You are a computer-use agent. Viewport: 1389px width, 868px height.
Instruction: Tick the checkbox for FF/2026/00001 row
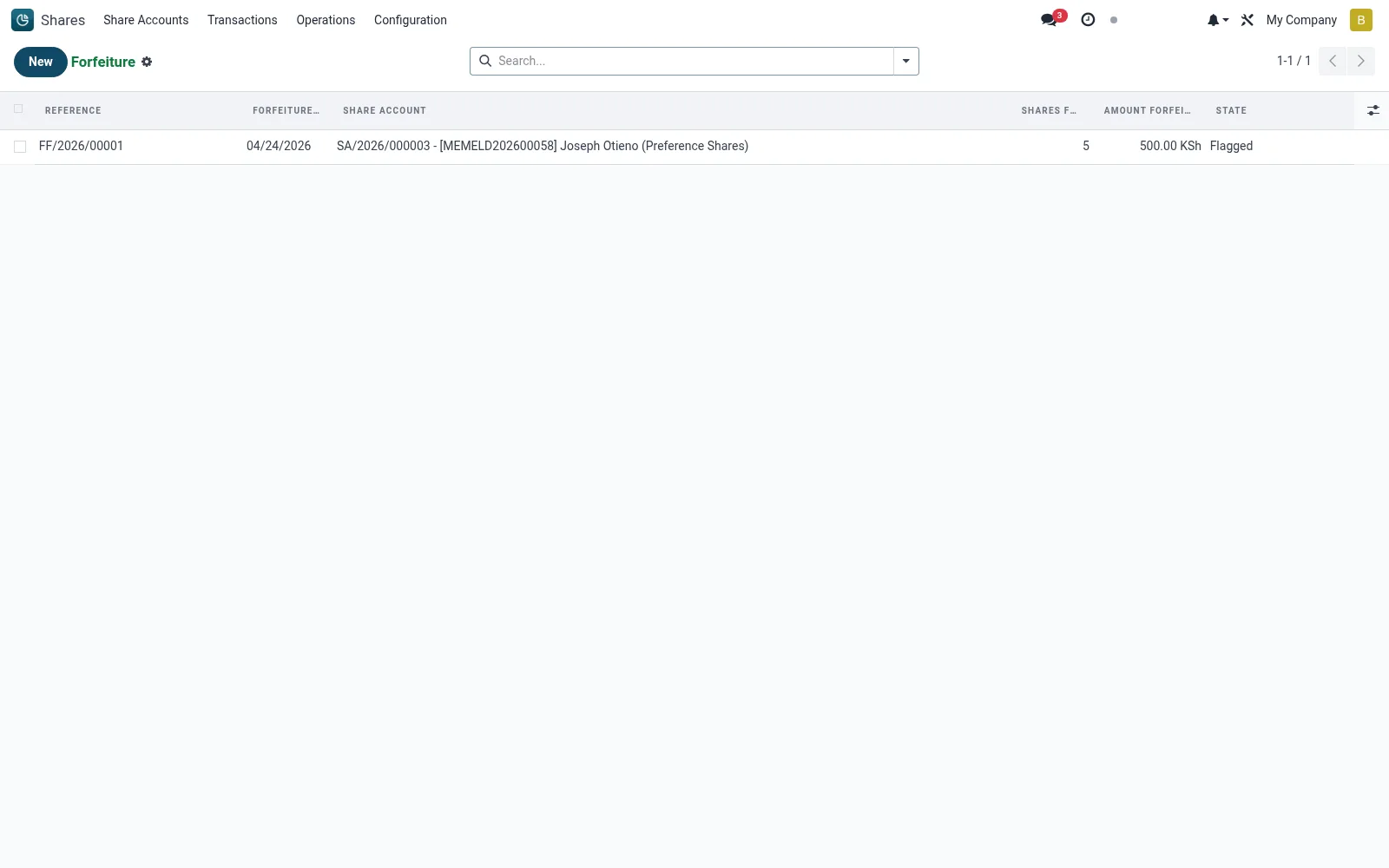20,147
